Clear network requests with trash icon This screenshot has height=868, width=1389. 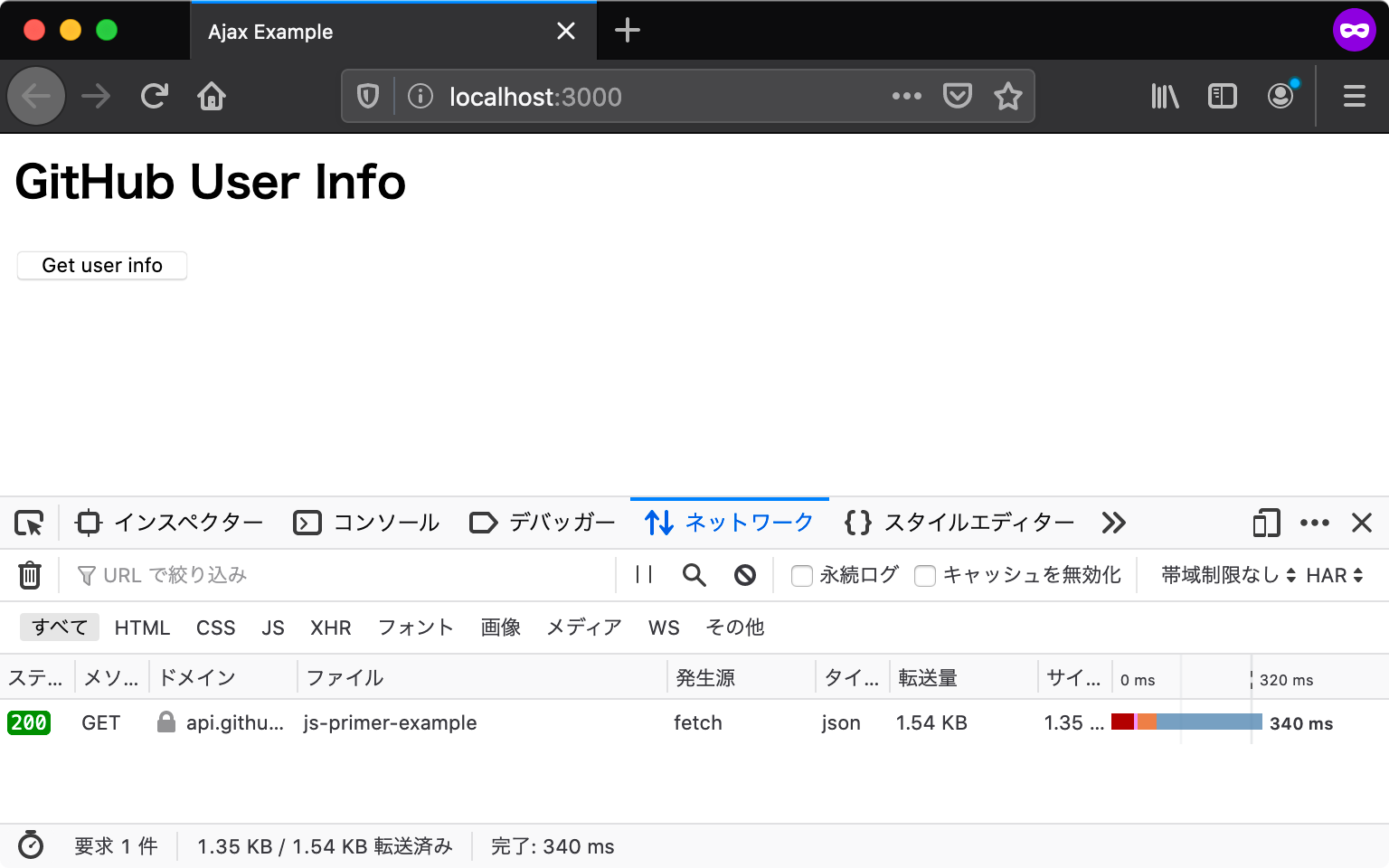[30, 574]
